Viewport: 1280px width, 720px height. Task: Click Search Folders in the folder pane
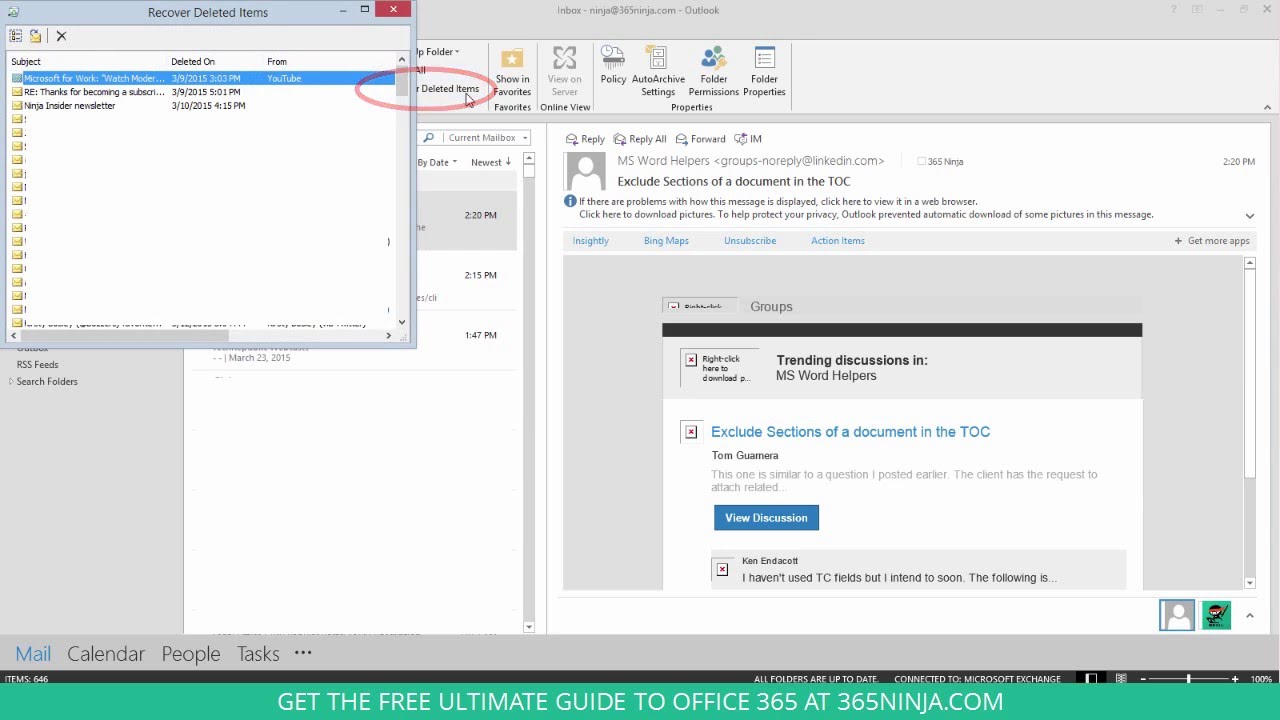point(47,382)
